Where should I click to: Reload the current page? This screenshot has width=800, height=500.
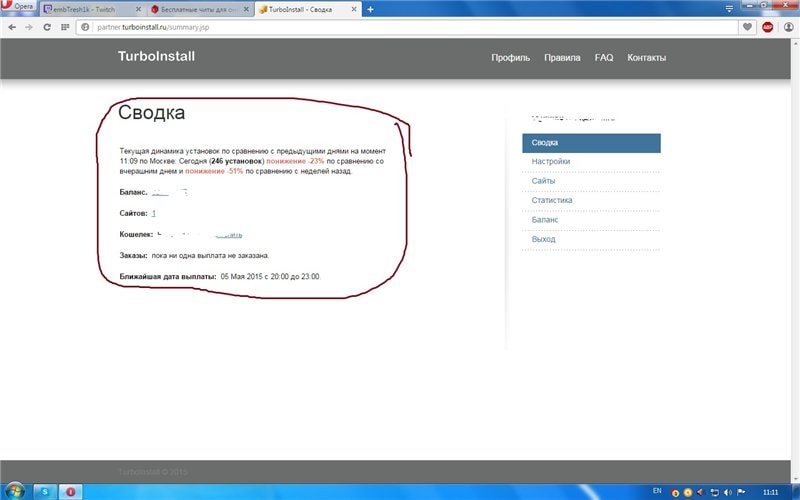pos(47,27)
